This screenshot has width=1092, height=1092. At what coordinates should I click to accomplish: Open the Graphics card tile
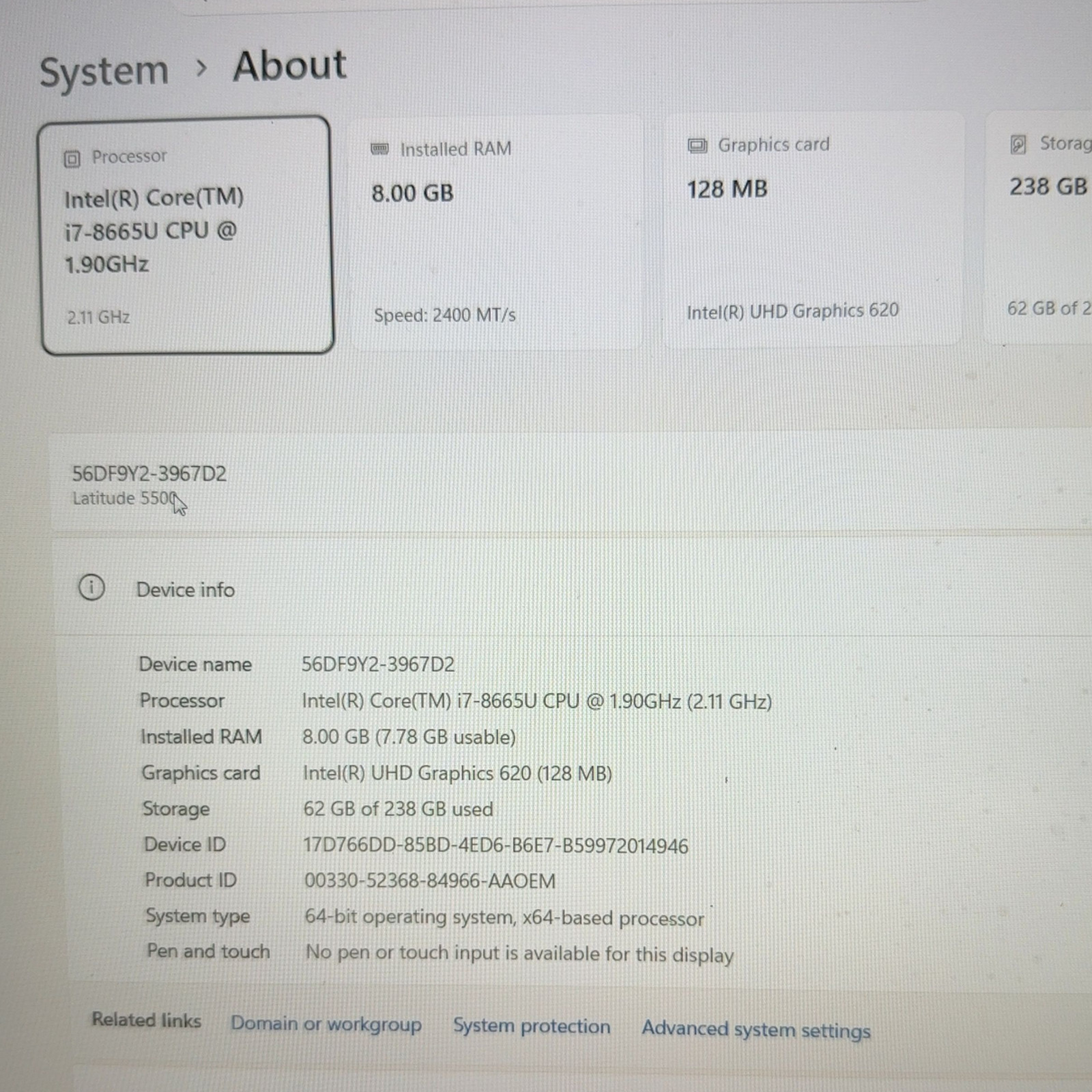coord(814,229)
